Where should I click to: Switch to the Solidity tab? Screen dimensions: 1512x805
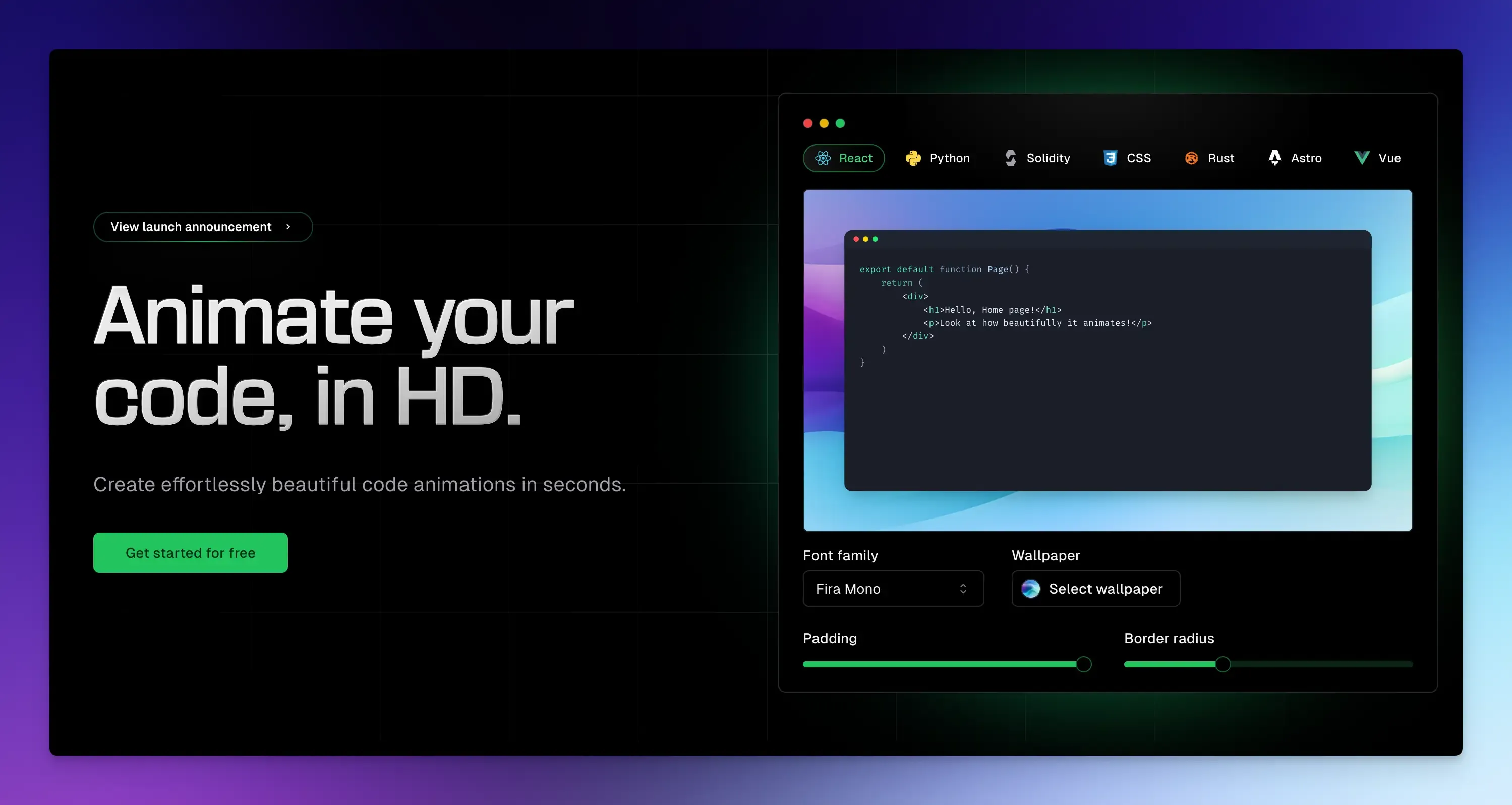pyautogui.click(x=1048, y=158)
